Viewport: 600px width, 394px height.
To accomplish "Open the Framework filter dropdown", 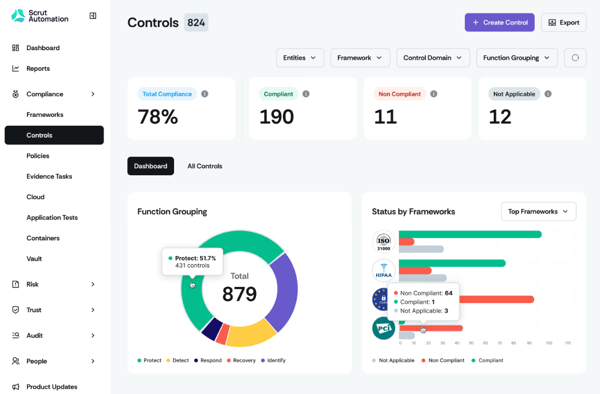I will click(360, 58).
